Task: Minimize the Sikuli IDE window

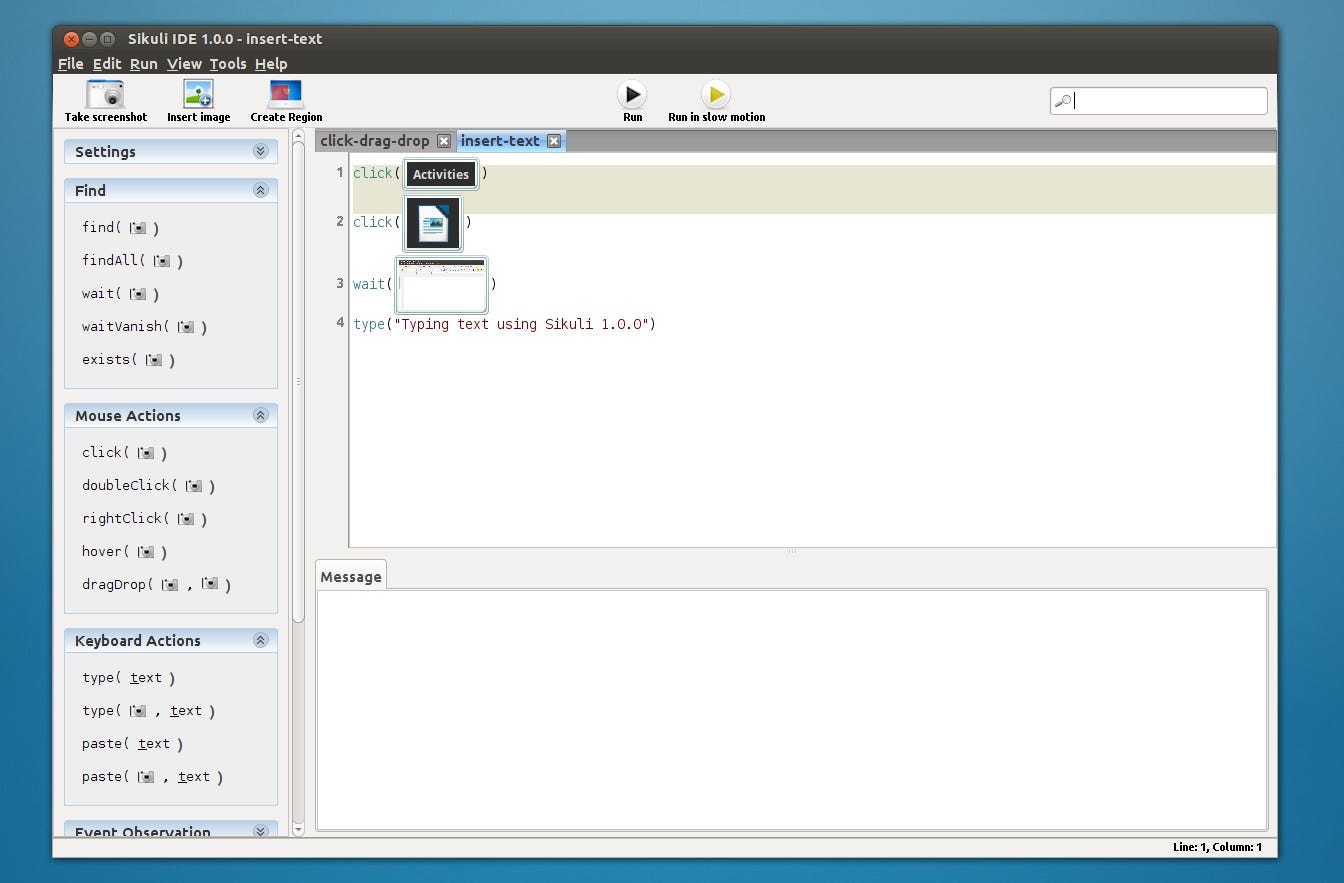Action: click(x=89, y=39)
